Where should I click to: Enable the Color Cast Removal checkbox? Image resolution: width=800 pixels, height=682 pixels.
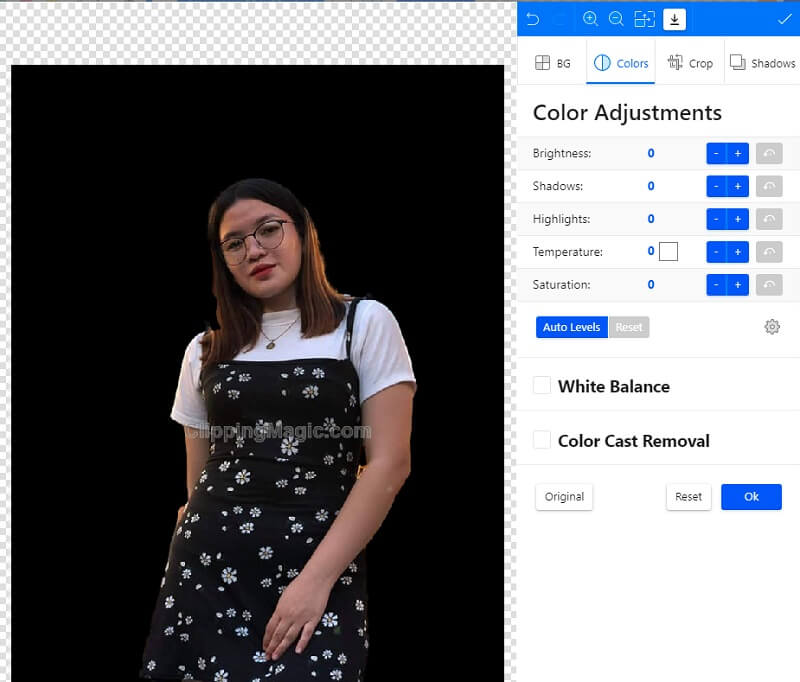click(x=541, y=440)
